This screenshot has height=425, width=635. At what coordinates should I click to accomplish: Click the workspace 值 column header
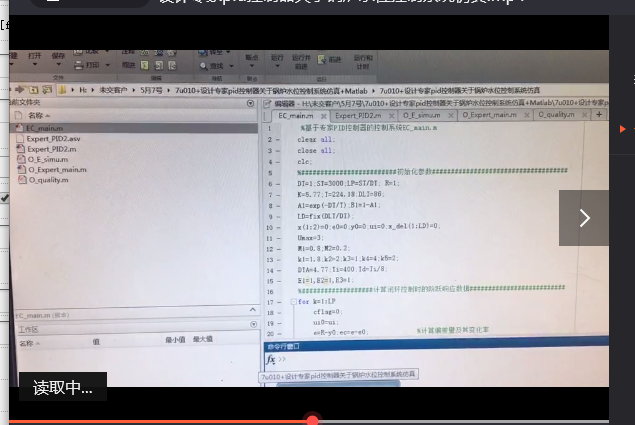(x=96, y=342)
